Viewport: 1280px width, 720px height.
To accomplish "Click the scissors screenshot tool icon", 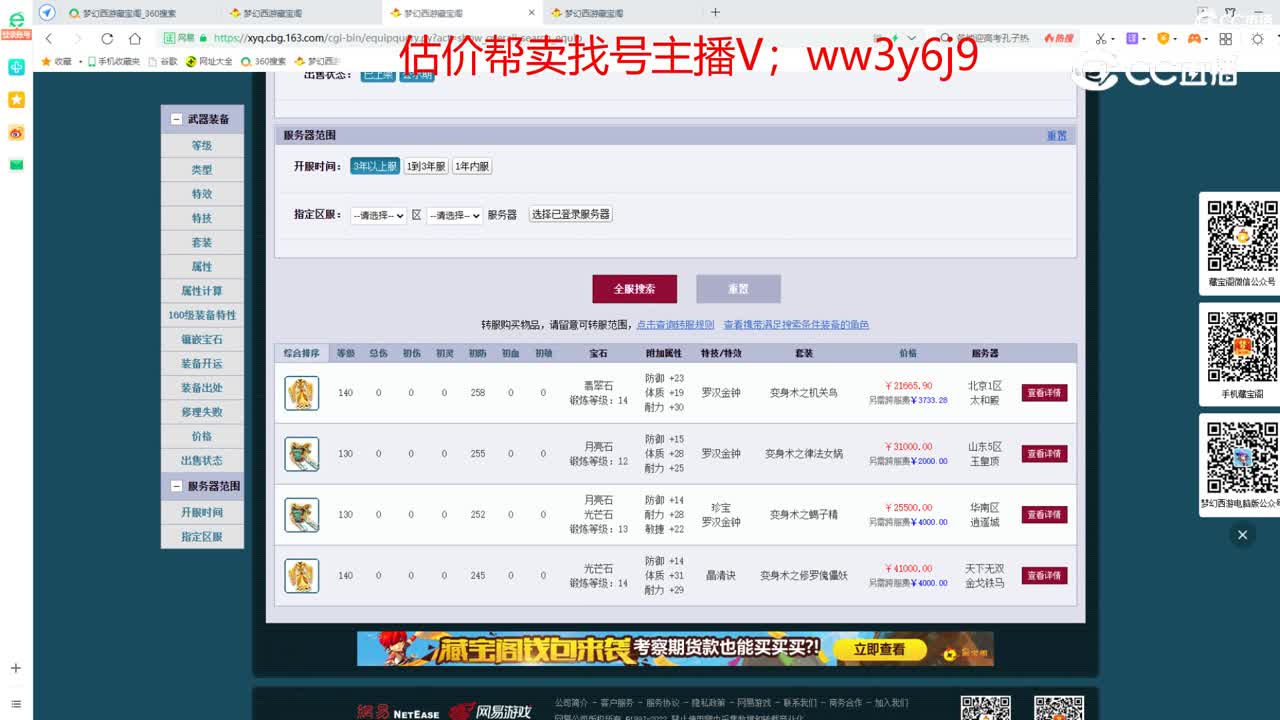I will pos(1100,38).
